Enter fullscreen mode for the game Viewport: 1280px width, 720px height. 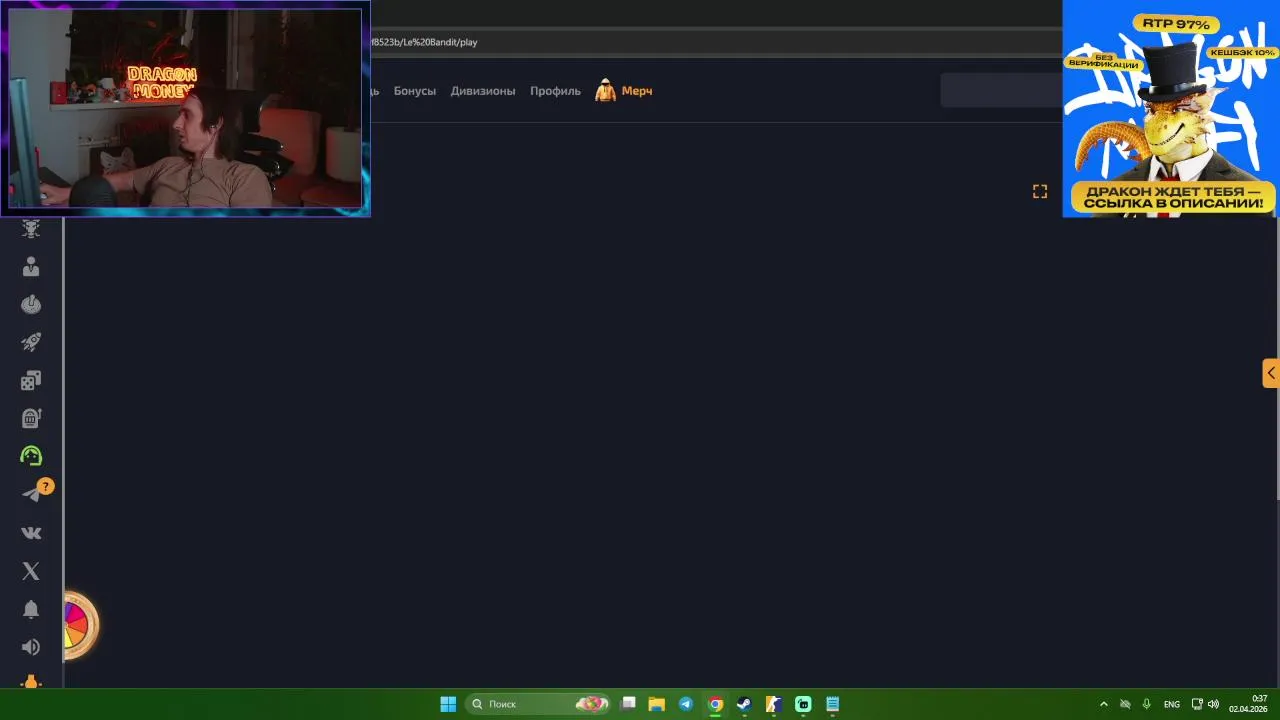pos(1040,191)
